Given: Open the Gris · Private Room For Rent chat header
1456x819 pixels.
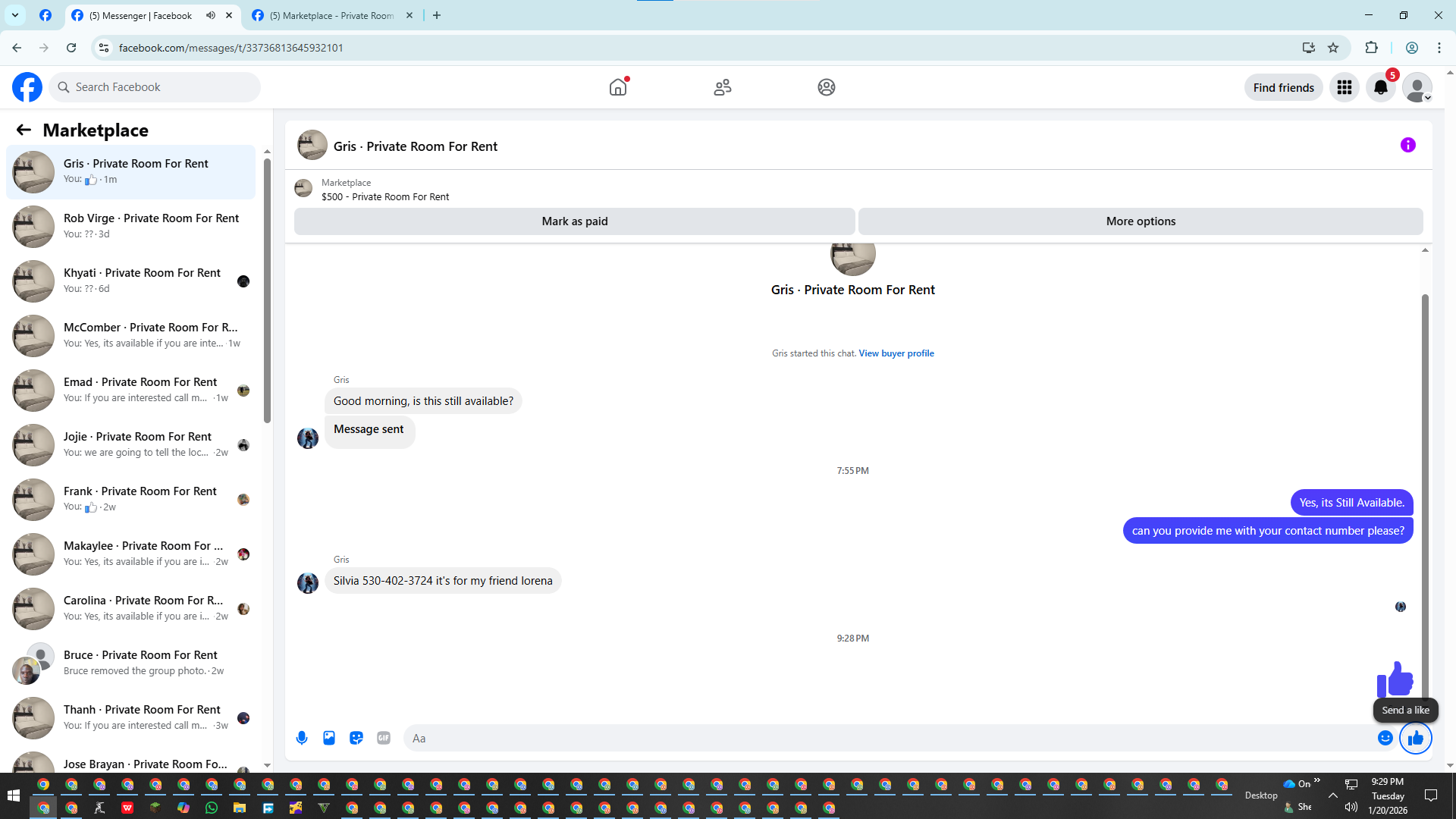Looking at the screenshot, I should point(415,146).
